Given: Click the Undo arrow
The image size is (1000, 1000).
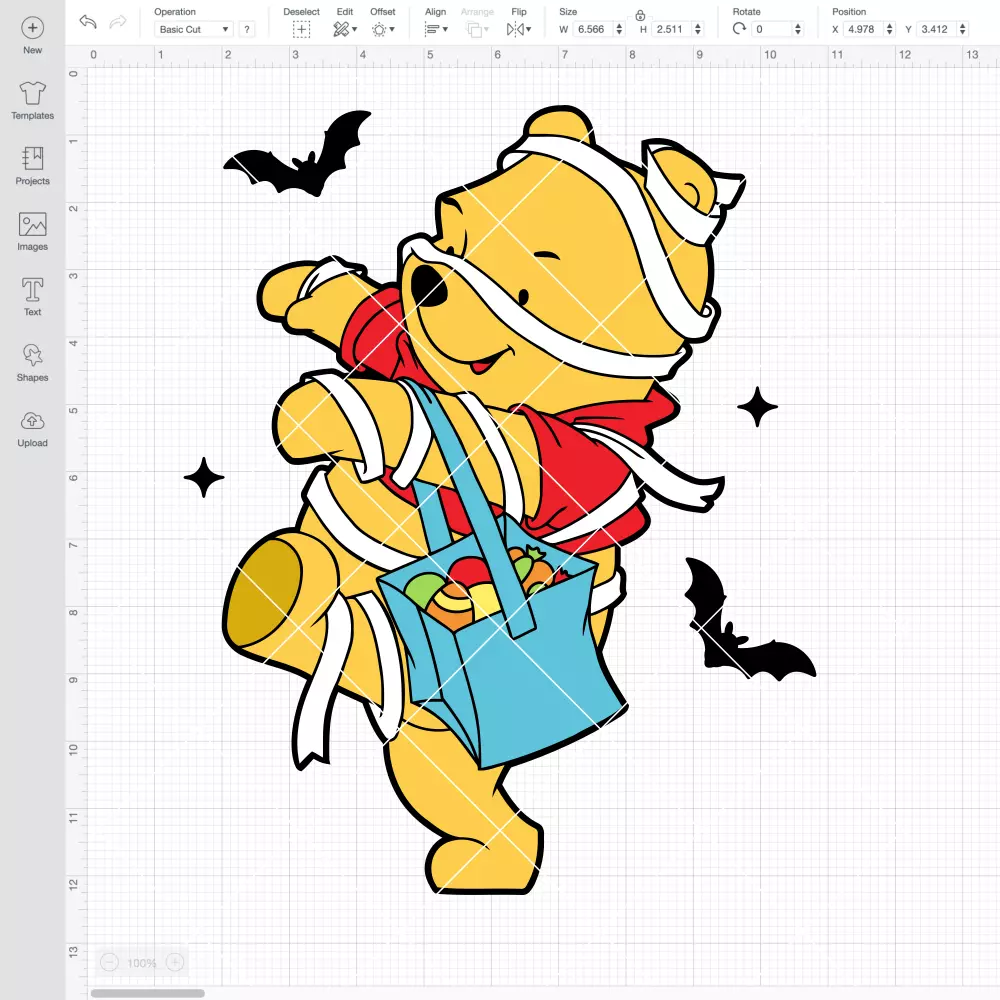Looking at the screenshot, I should tap(88, 22).
